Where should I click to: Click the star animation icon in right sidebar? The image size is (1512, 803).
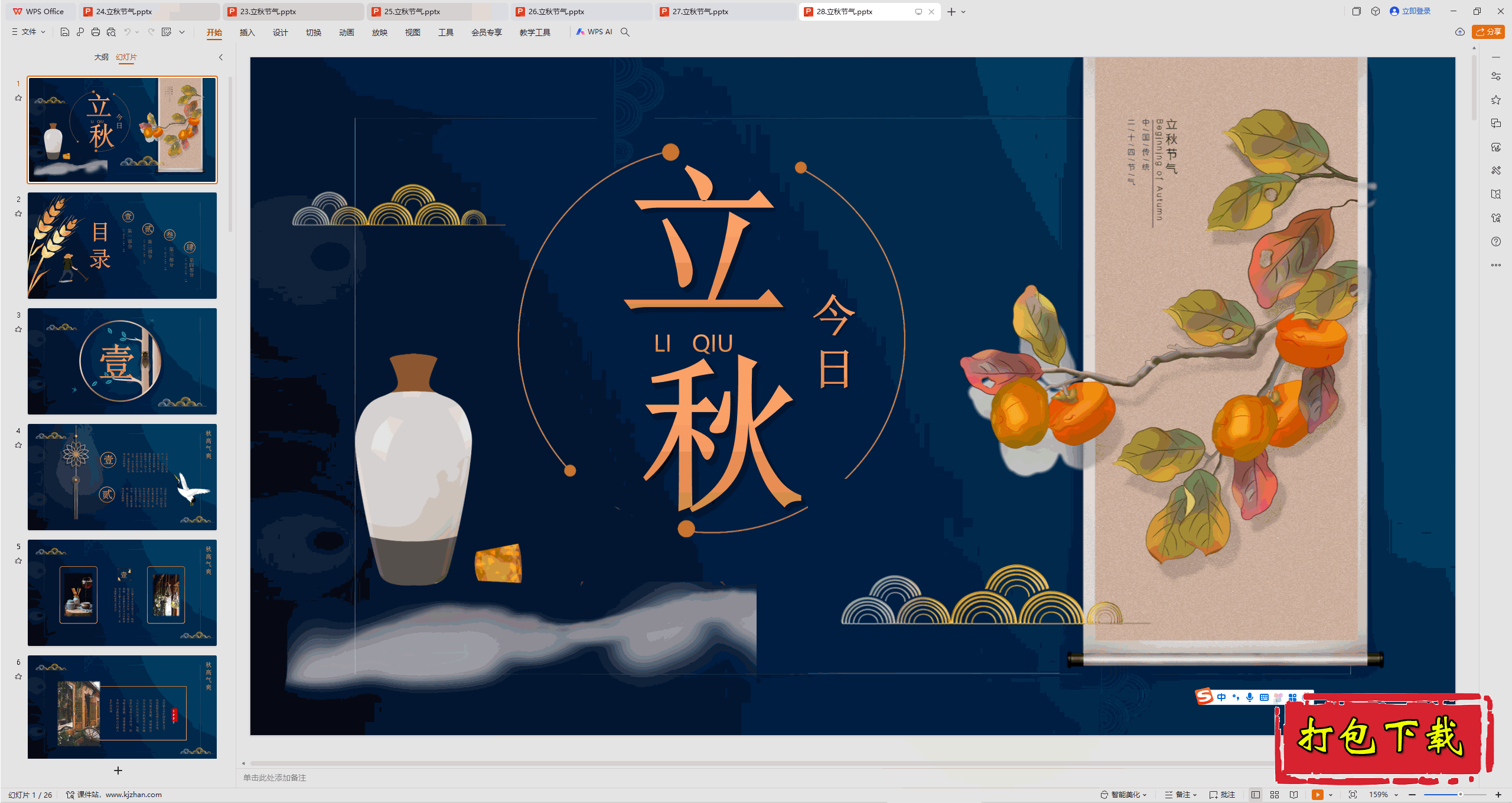1496,100
